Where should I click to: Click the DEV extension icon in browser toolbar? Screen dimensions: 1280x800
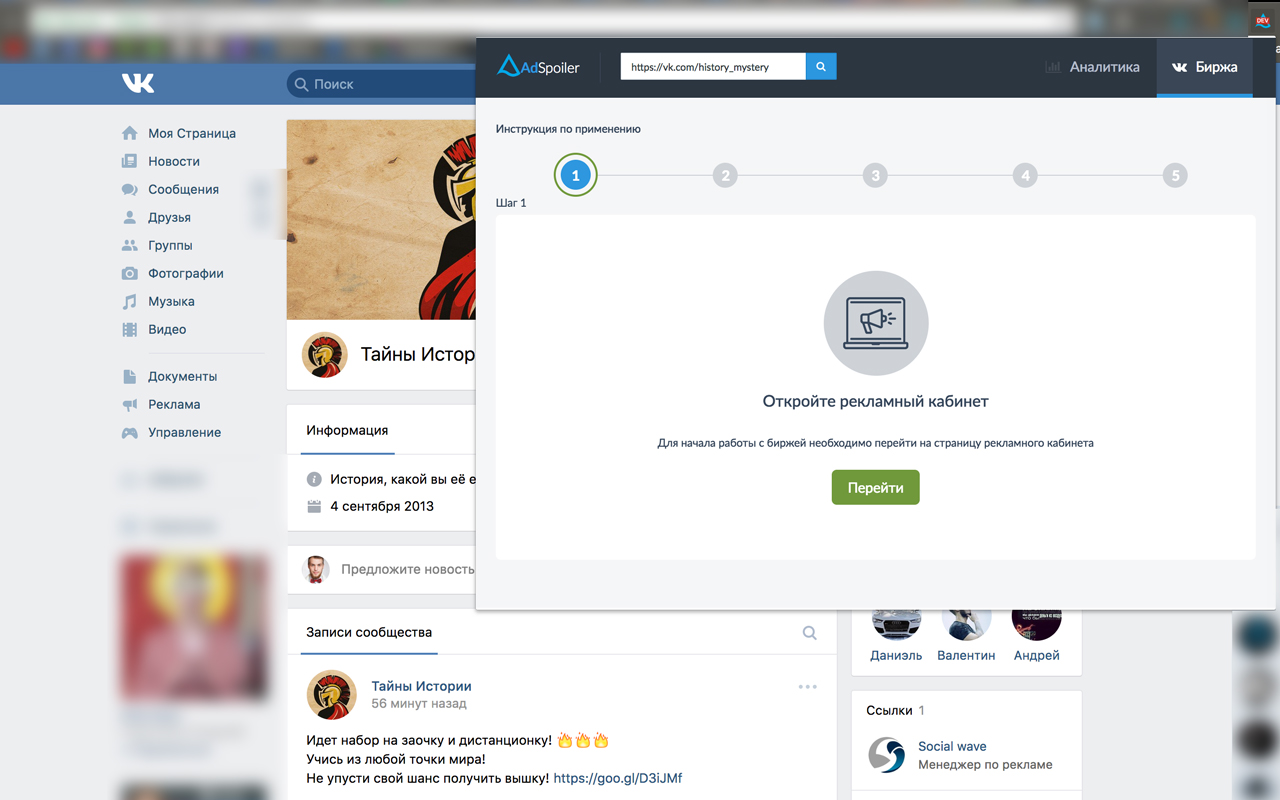(1262, 19)
